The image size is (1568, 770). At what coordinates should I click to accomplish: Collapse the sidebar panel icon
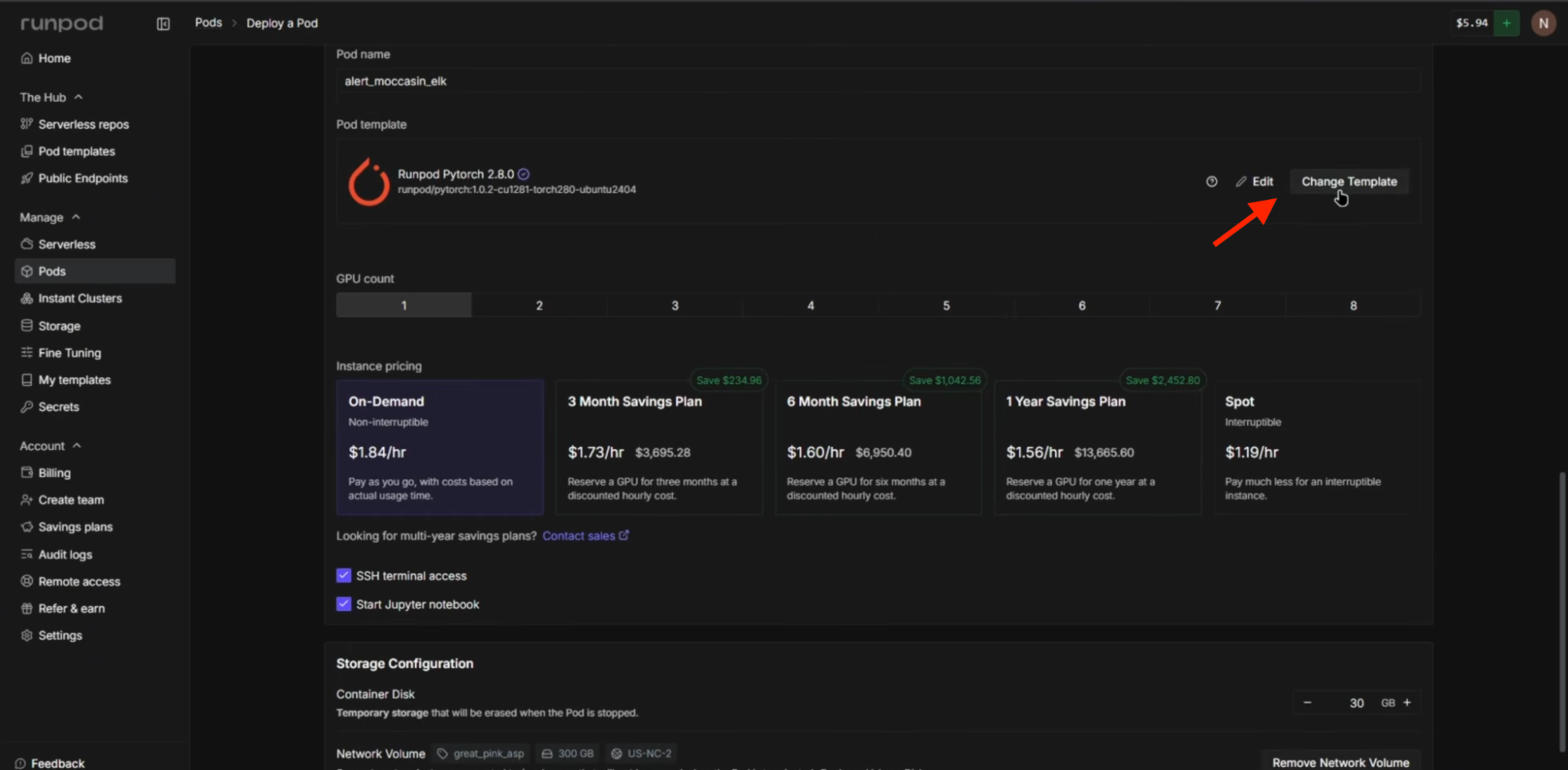[163, 24]
